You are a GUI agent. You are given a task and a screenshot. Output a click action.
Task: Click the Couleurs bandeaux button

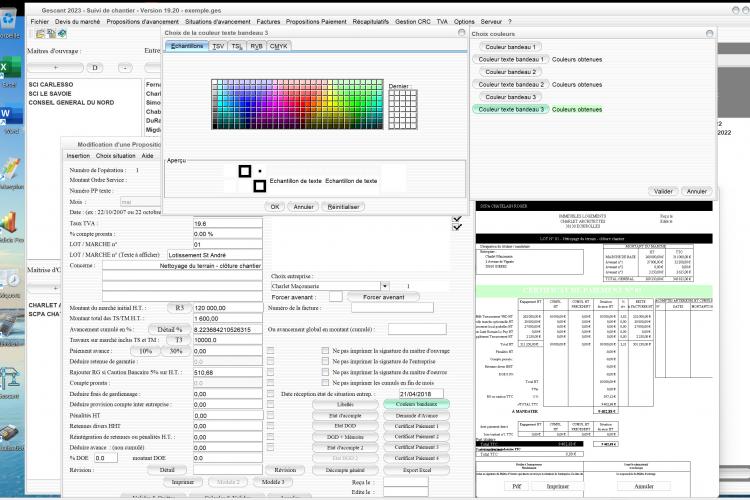pyautogui.click(x=416, y=404)
